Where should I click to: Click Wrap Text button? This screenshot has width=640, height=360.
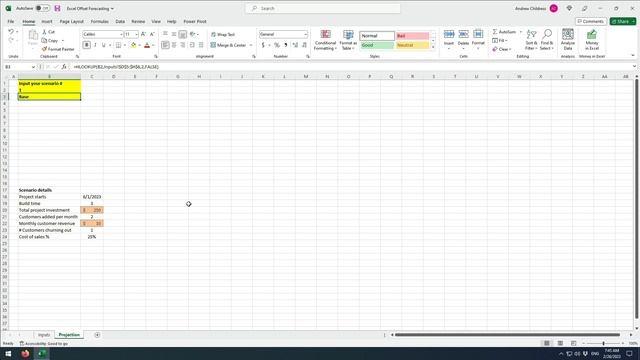click(x=223, y=34)
